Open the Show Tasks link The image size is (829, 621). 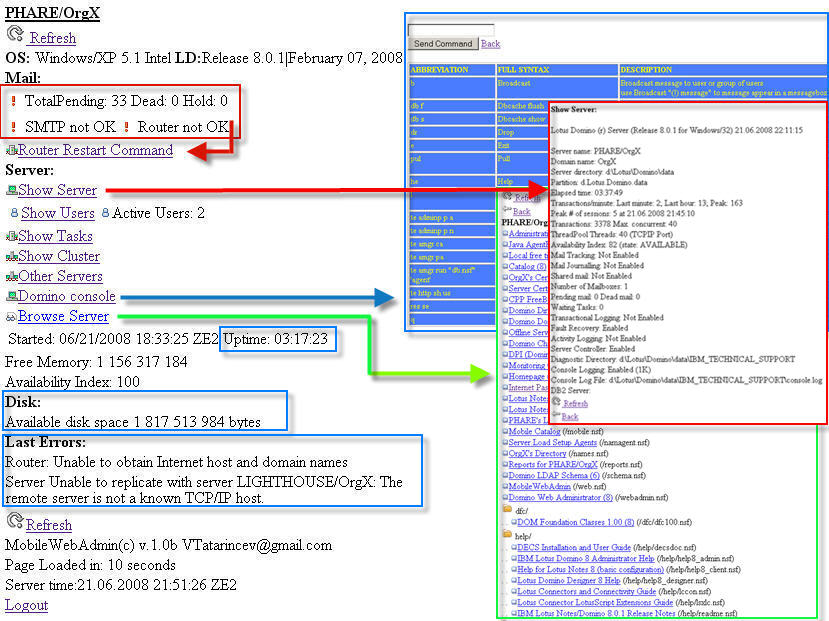click(56, 236)
